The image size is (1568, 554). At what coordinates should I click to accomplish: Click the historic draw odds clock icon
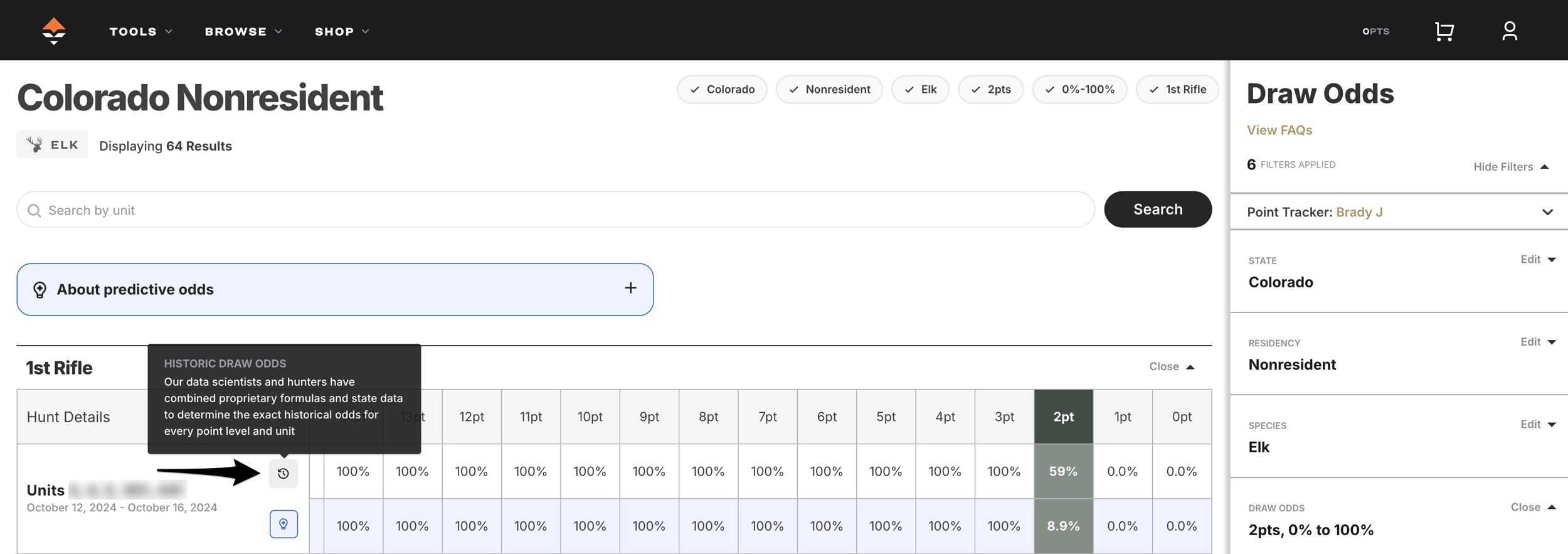(283, 474)
